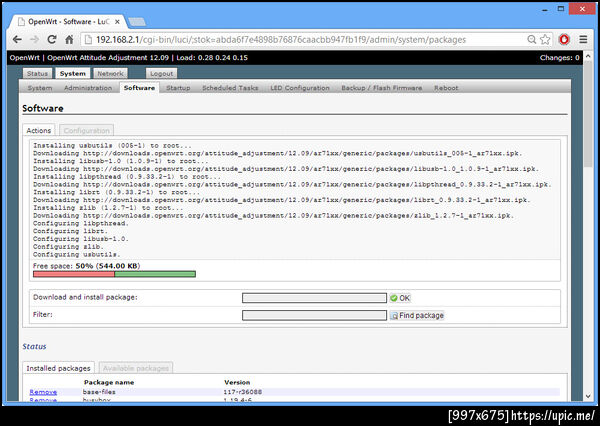
Task: Click the Find package magnifier icon
Action: [x=394, y=315]
